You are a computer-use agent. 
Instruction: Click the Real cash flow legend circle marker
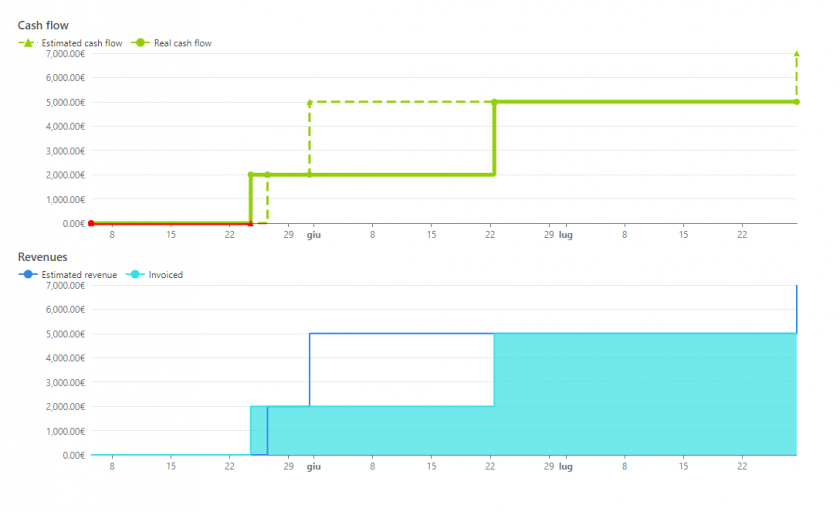click(141, 43)
